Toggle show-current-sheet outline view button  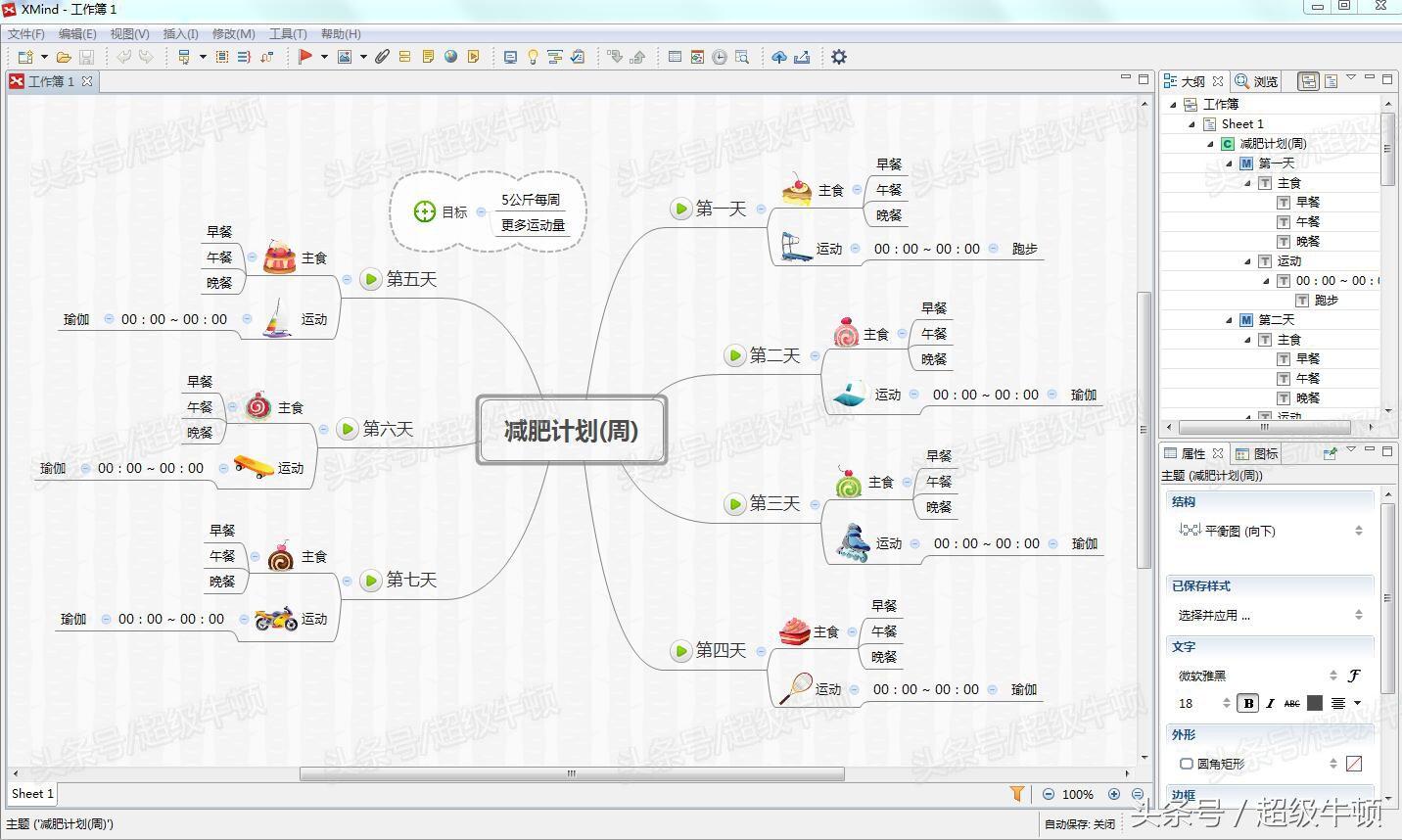(1332, 81)
